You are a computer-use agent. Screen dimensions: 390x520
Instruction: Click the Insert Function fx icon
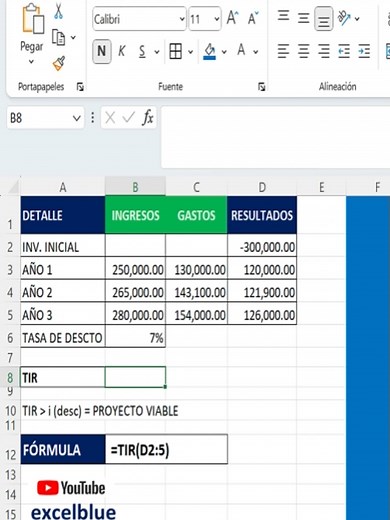click(148, 117)
